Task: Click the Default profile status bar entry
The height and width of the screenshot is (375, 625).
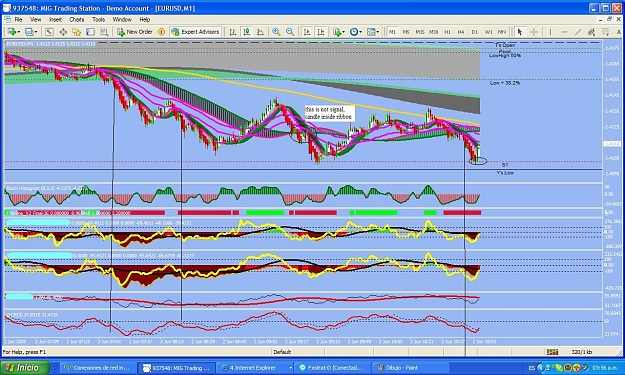Action: click(x=282, y=352)
